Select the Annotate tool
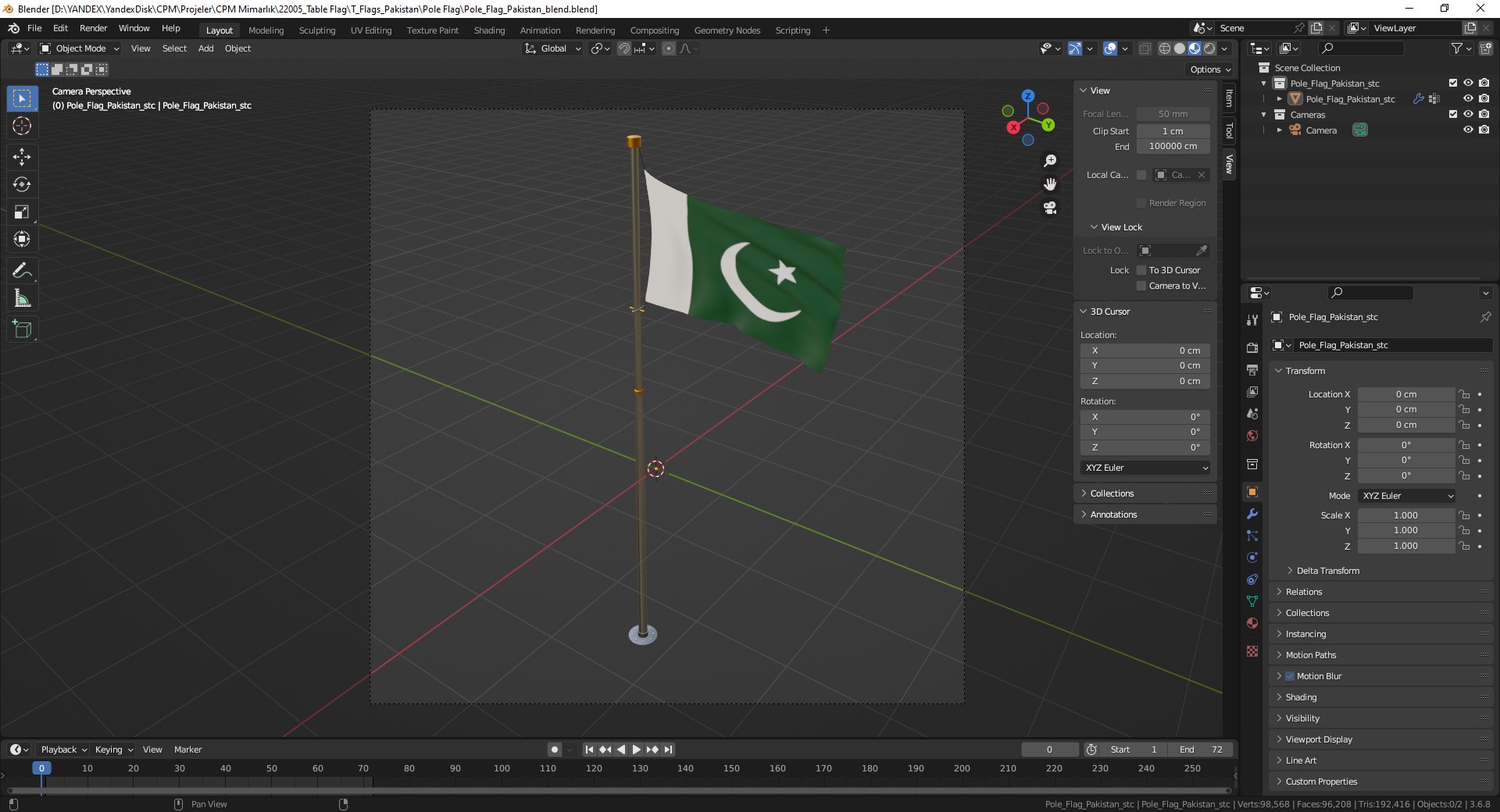Screen dimensions: 1500x812 pos(22,271)
